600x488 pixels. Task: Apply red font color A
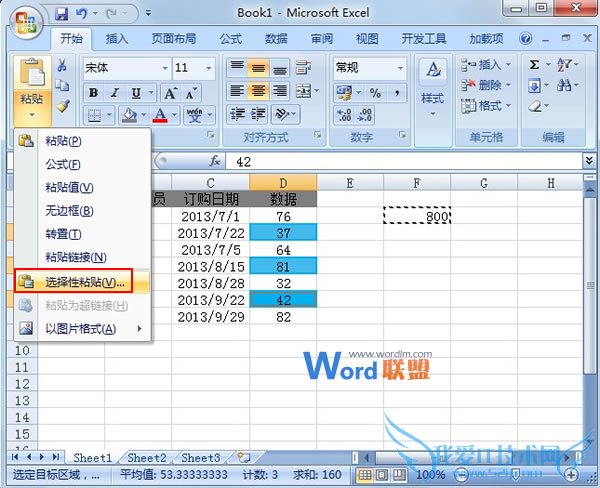[x=160, y=115]
